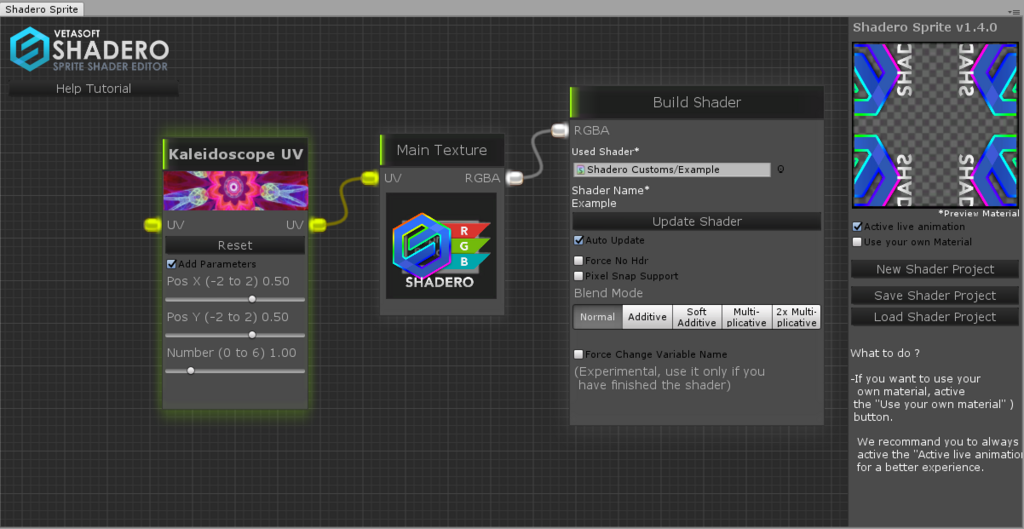
Task: Enable Force Change Variable Name checkbox
Action: coord(579,355)
